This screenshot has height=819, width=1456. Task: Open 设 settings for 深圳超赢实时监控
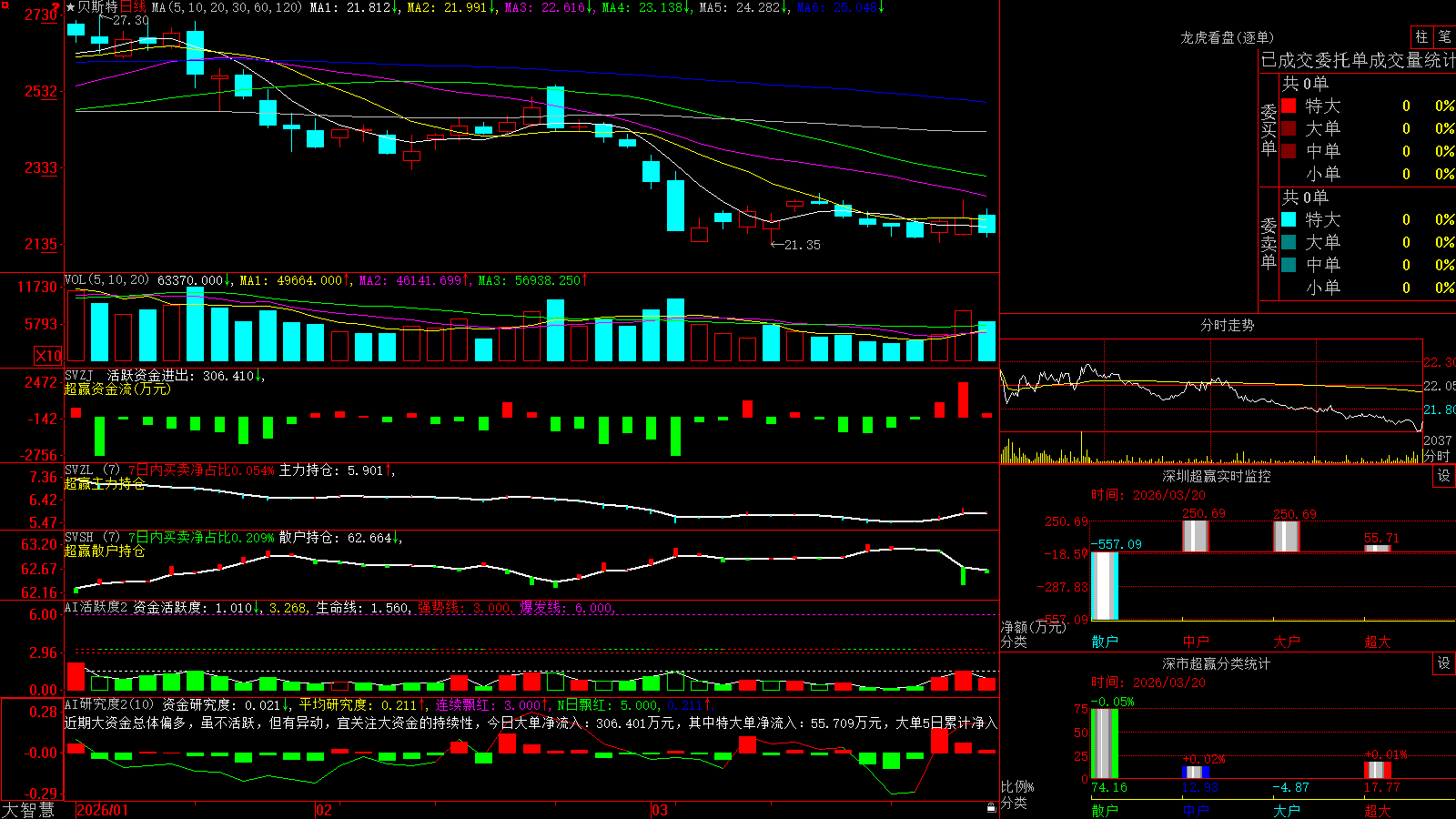tap(1444, 476)
